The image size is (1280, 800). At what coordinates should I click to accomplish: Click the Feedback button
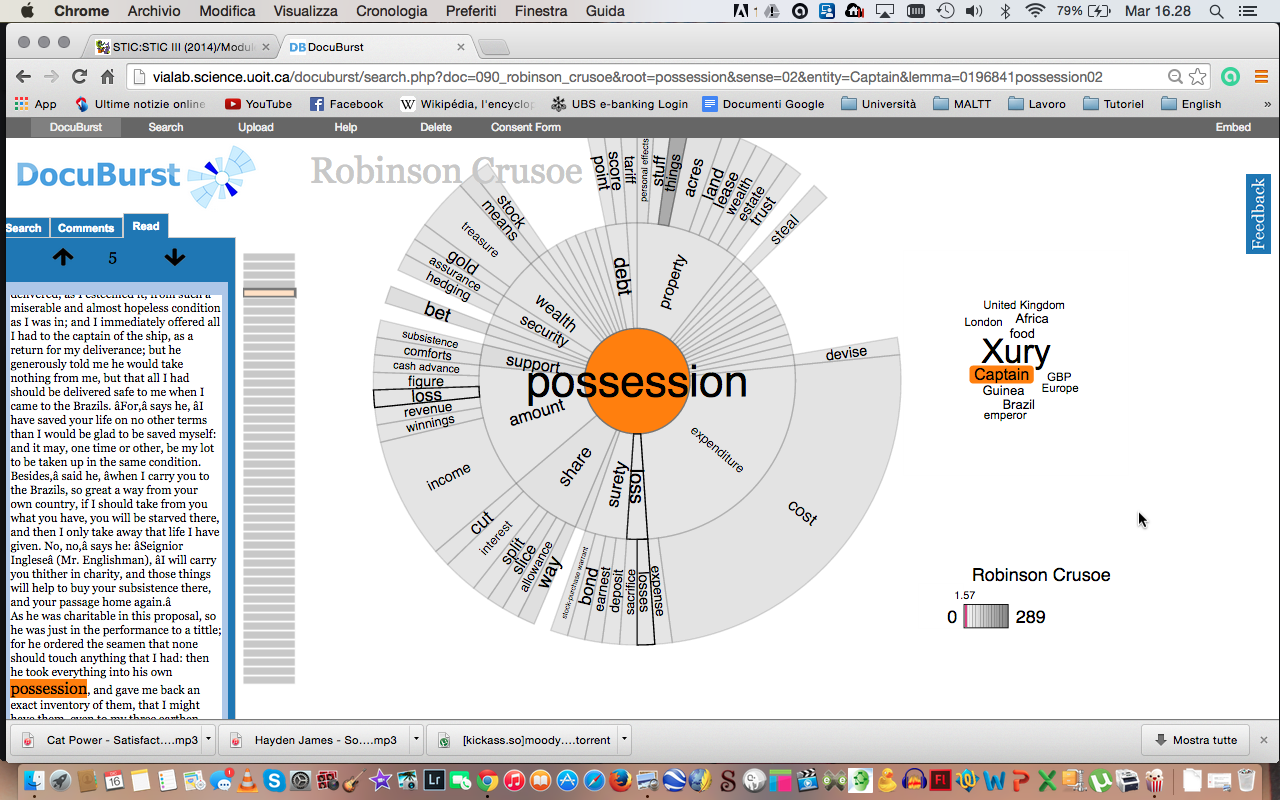pos(1258,214)
